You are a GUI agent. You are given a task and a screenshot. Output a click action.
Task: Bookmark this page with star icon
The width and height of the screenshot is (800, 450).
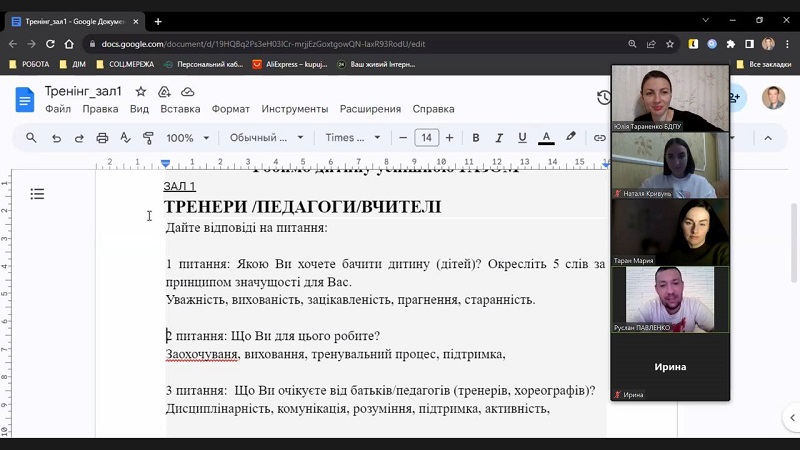[670, 44]
